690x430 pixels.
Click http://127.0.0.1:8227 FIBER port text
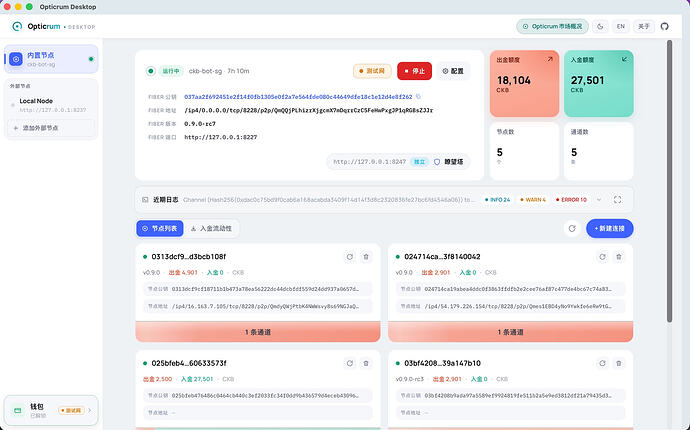point(220,137)
